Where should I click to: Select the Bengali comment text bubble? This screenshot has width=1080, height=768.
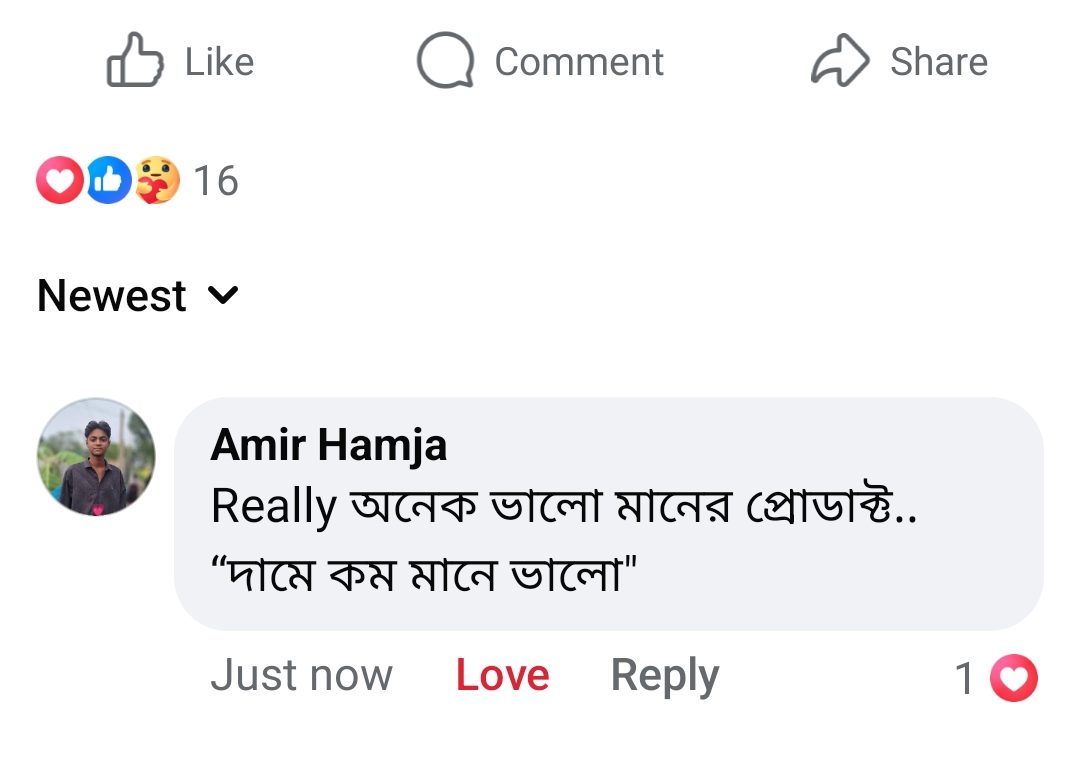coord(608,514)
